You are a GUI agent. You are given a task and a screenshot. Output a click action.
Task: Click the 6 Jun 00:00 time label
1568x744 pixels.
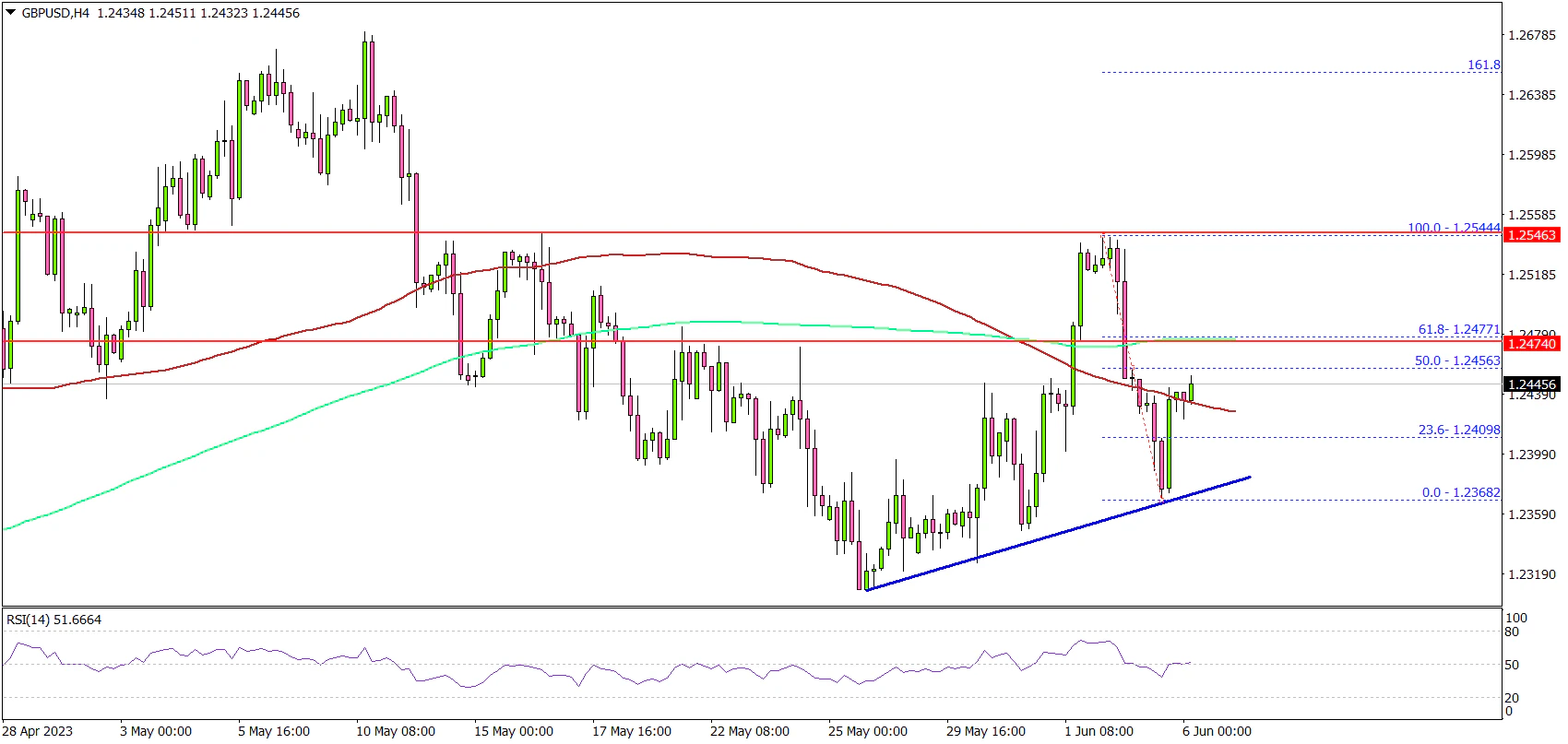coord(1217,731)
